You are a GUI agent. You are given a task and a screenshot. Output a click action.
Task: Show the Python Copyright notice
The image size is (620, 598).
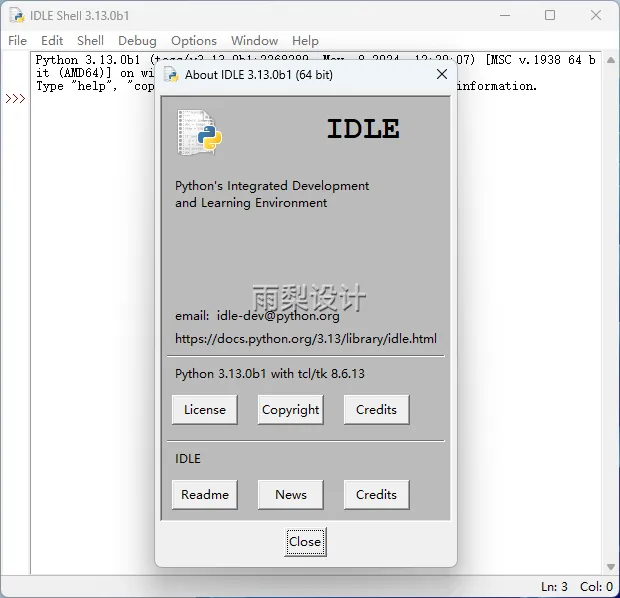tap(290, 409)
